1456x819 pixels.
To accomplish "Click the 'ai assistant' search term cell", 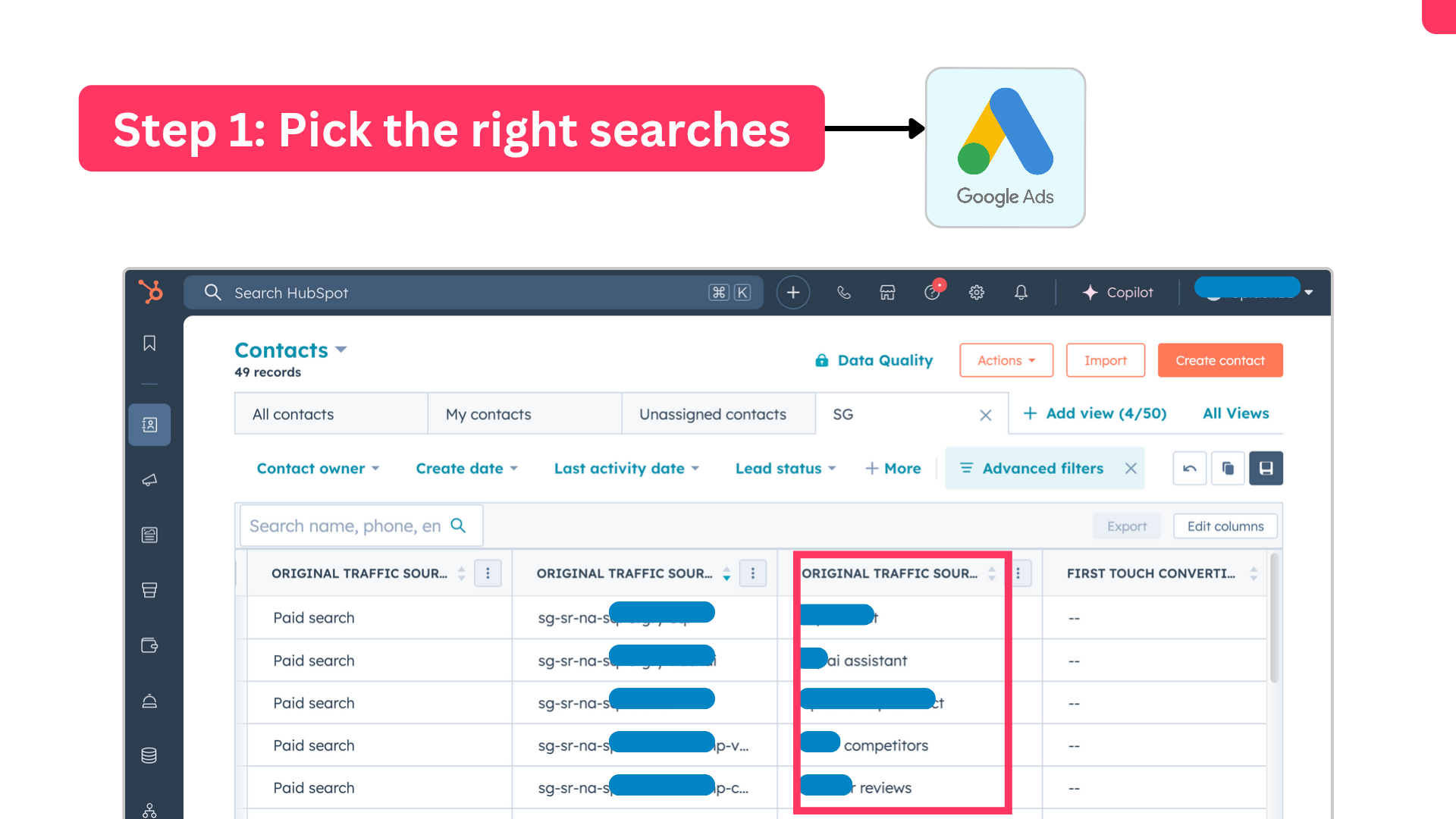I will 866,661.
